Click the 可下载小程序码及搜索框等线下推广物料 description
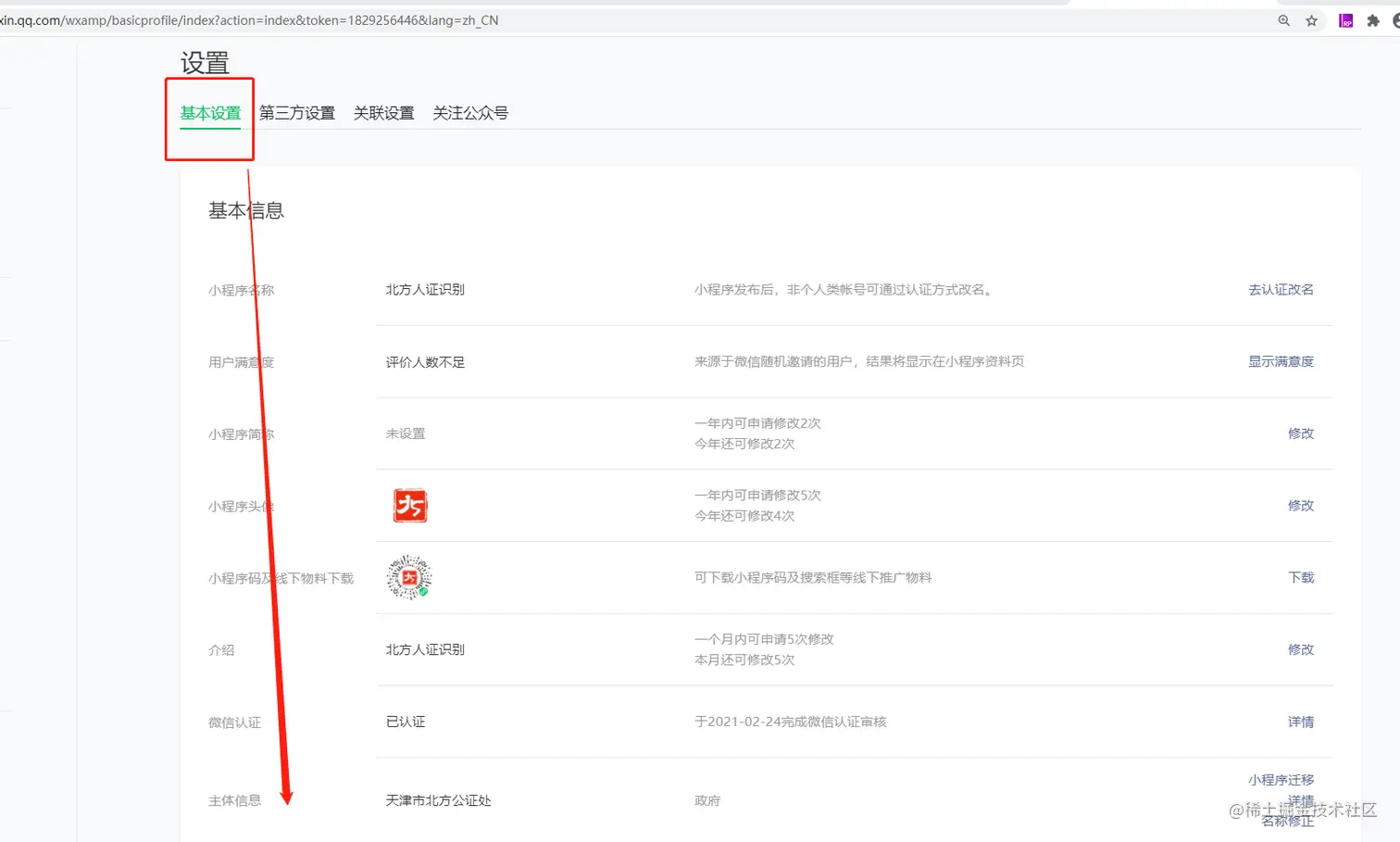The width and height of the screenshot is (1400, 842). (x=813, y=578)
